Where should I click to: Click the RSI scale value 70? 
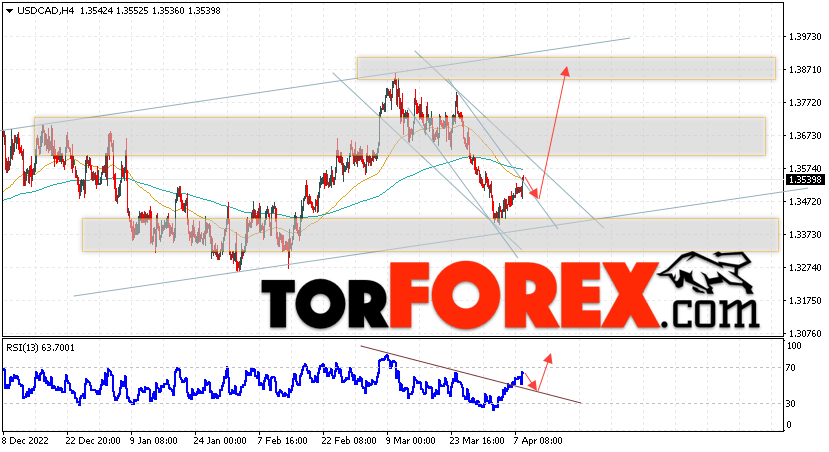tap(791, 368)
